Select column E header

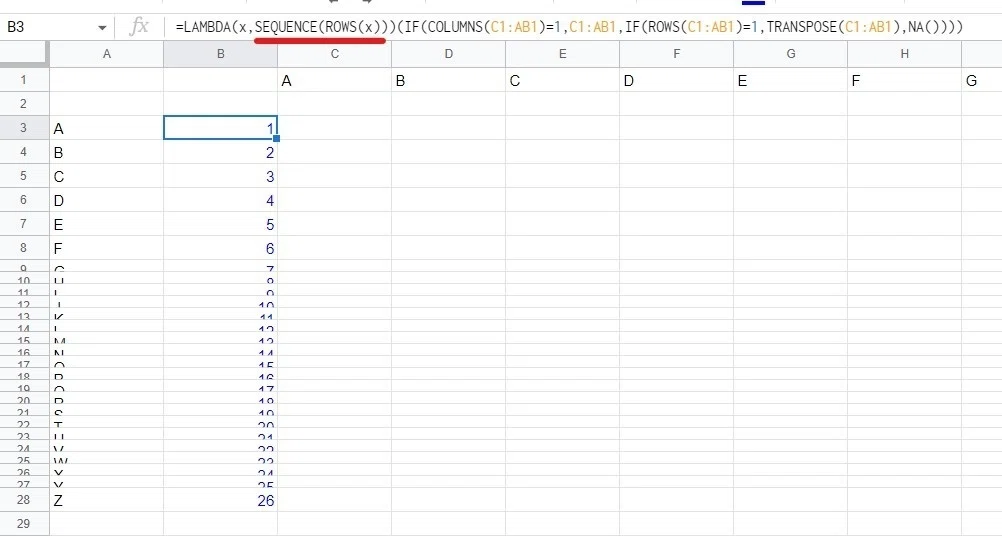(x=562, y=54)
